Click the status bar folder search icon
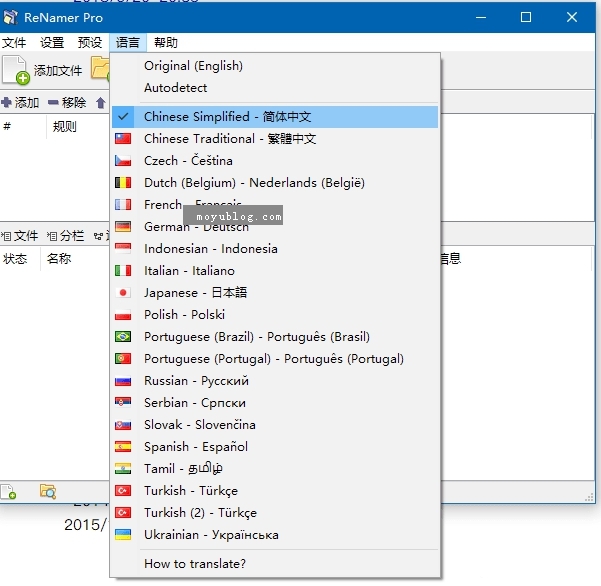Viewport: 601px width, 586px height. pyautogui.click(x=48, y=492)
